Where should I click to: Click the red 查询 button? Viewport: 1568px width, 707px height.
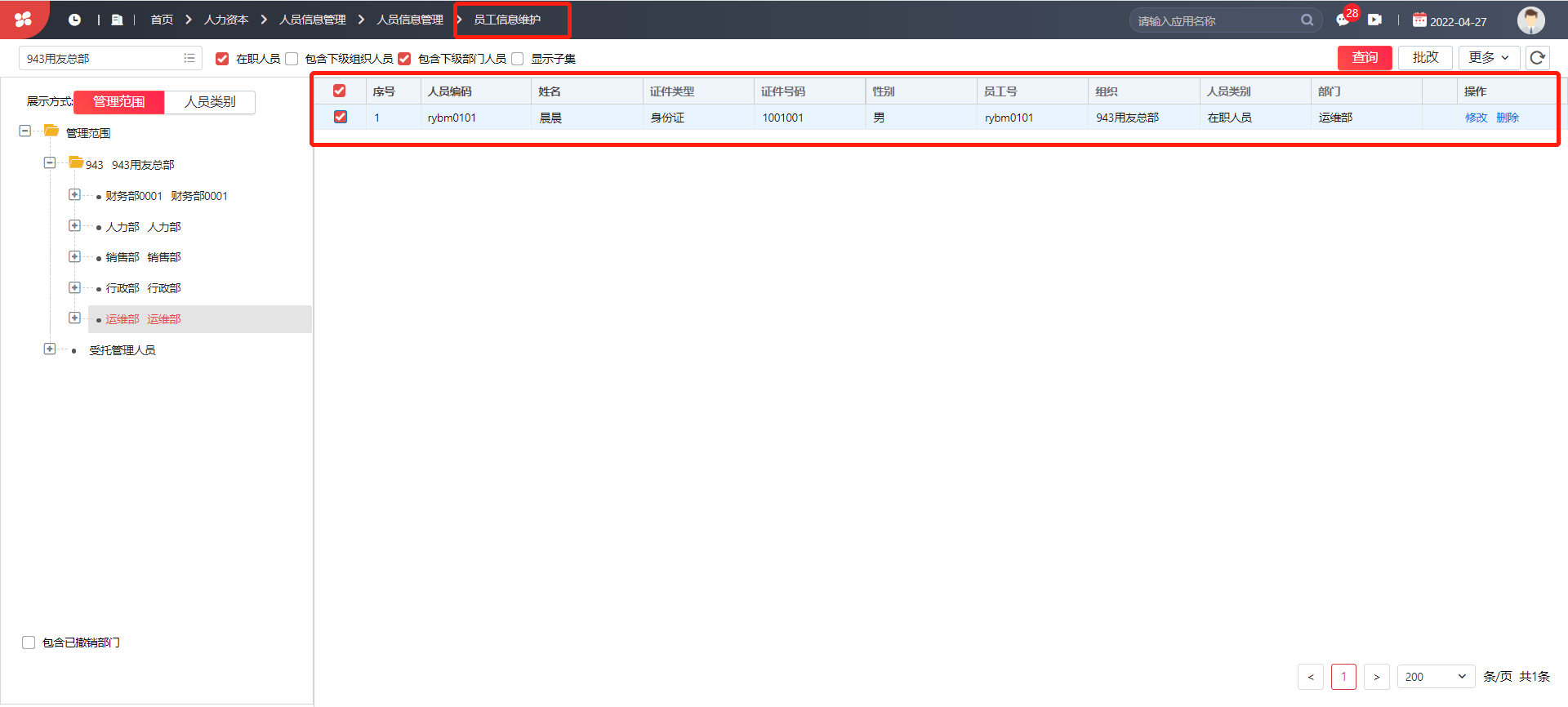pos(1365,58)
